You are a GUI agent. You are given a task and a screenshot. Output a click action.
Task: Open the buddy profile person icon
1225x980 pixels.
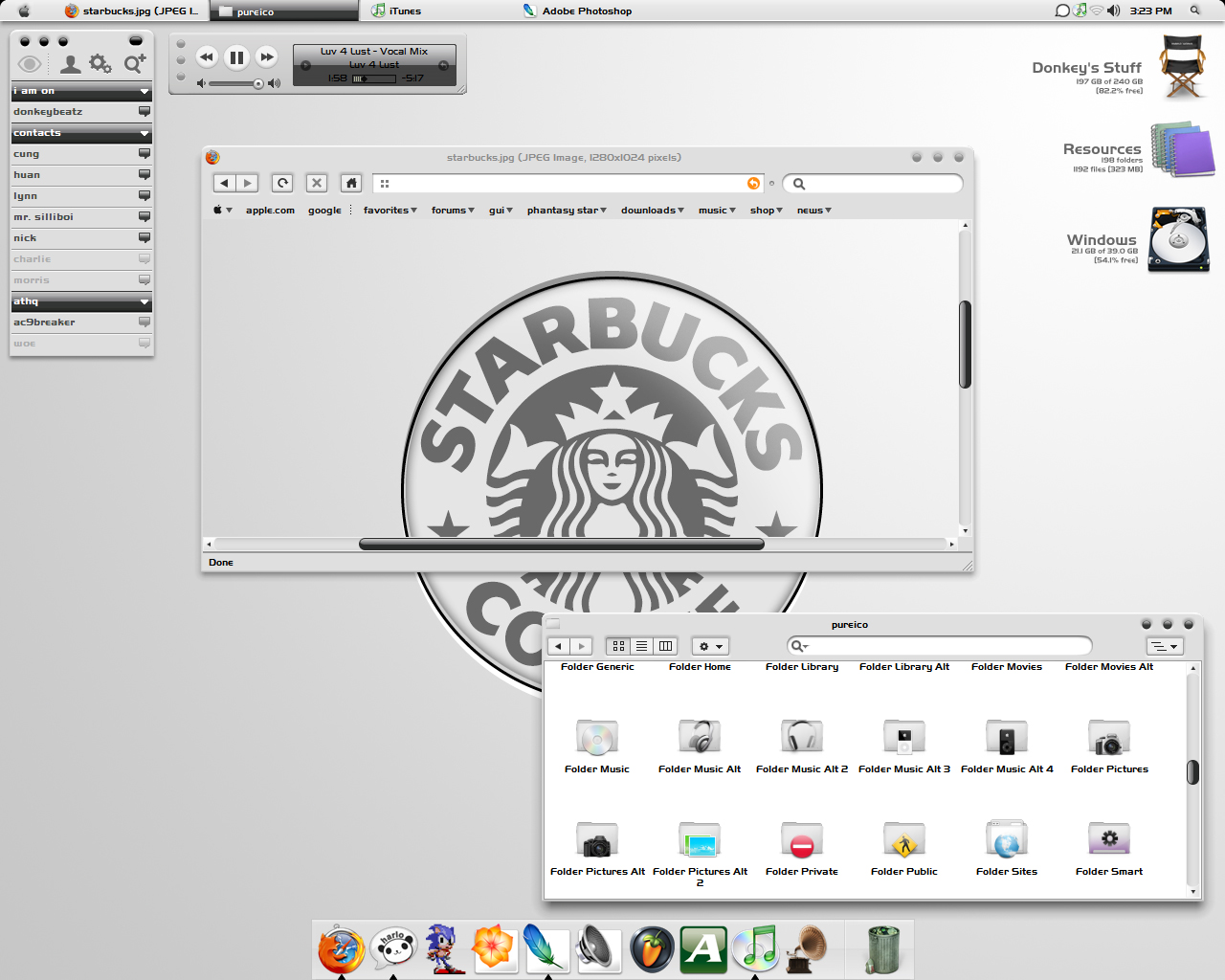point(70,64)
